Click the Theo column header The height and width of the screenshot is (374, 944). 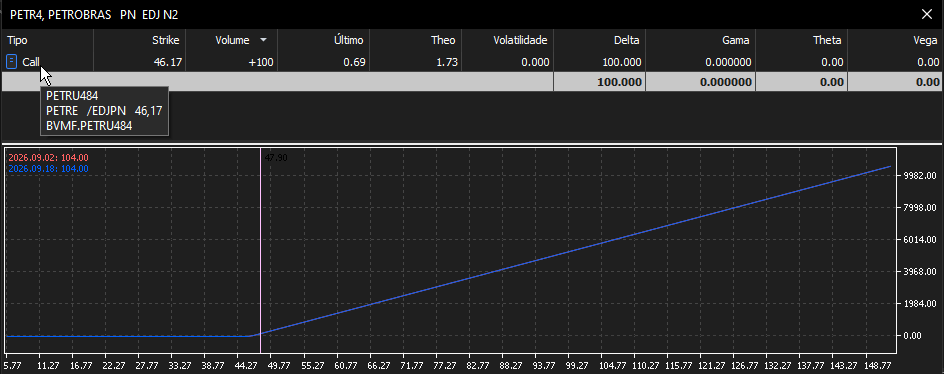coord(443,40)
